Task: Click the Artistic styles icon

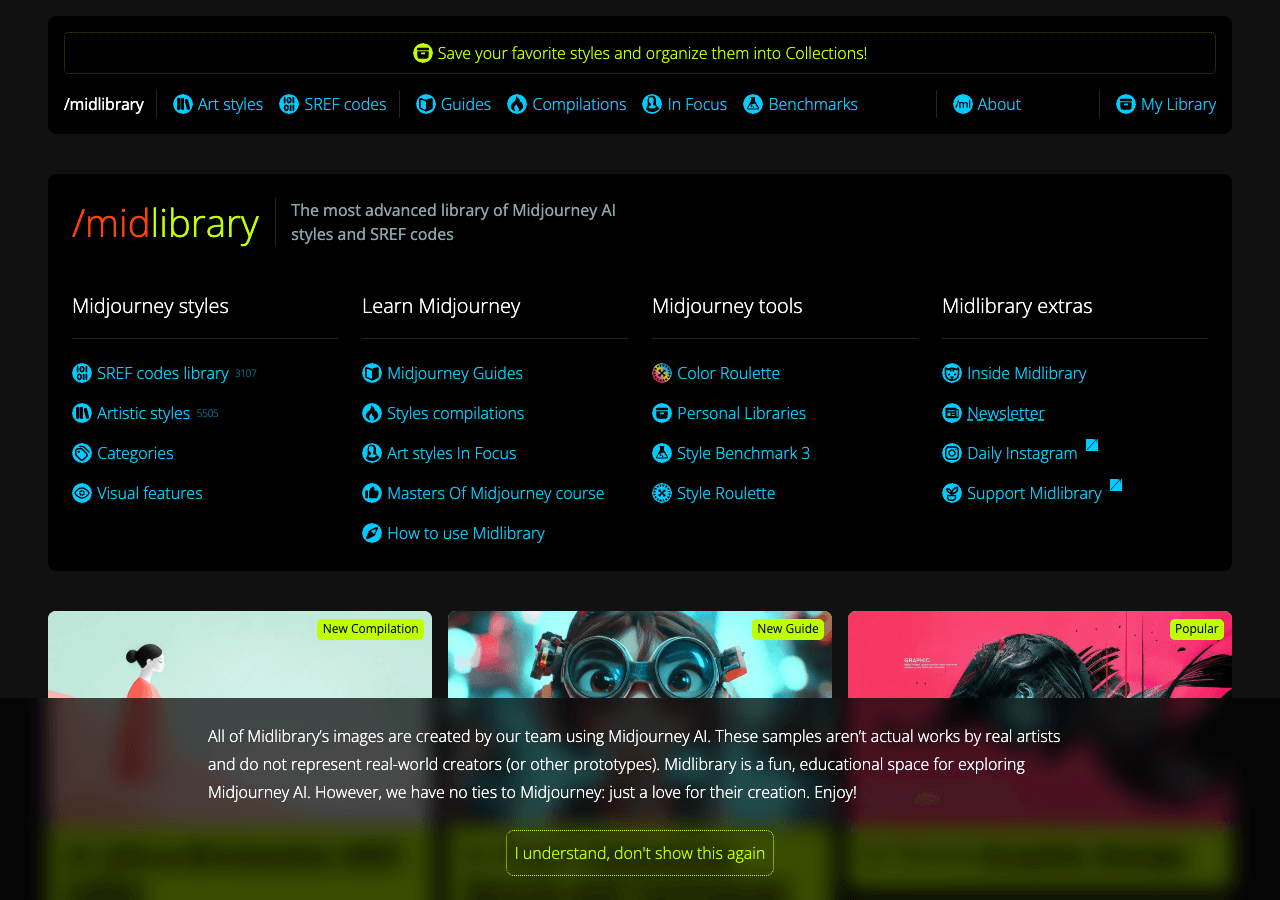Action: (82, 413)
